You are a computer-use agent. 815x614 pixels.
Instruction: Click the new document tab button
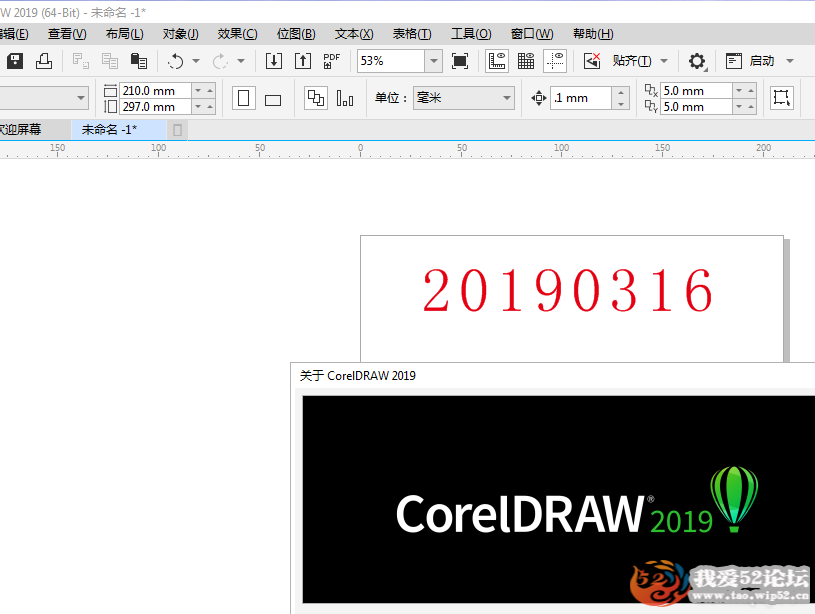177,130
